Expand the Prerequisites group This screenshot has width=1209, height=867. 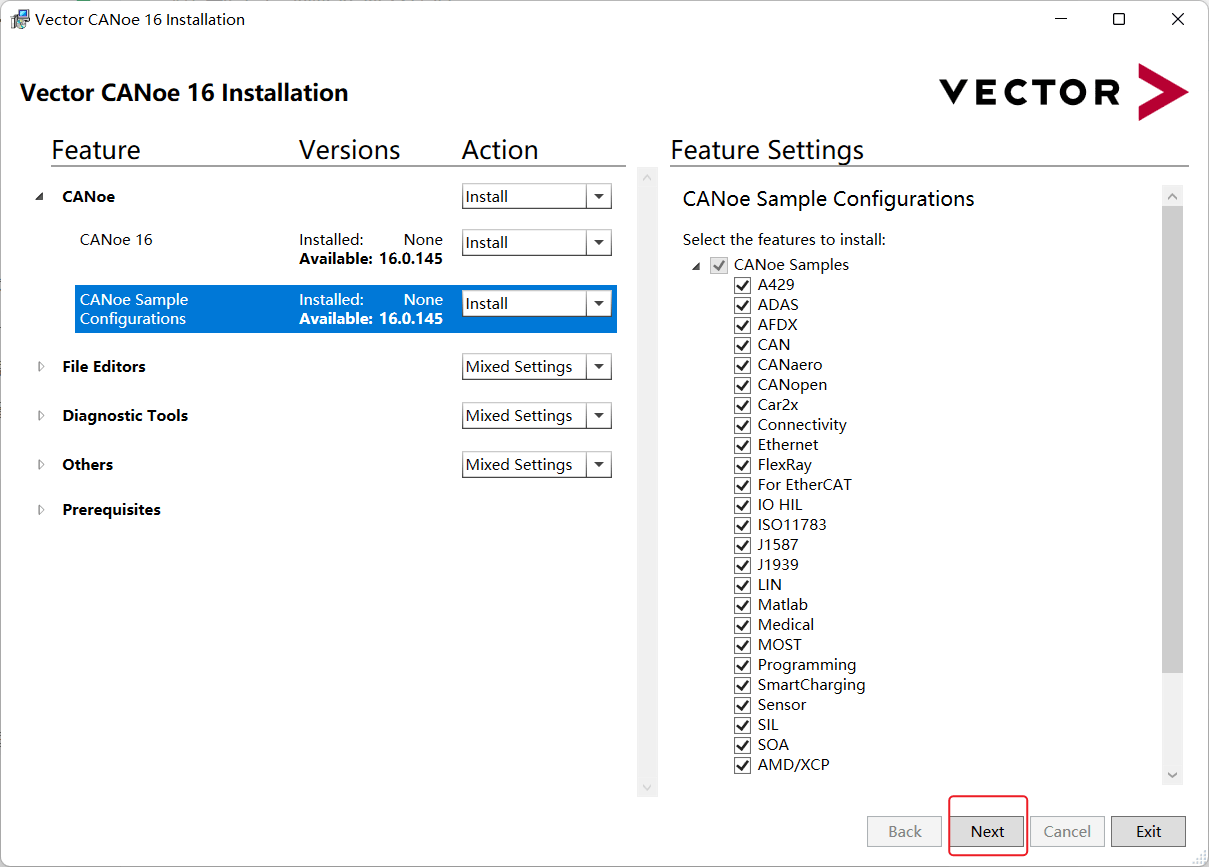tap(41, 510)
